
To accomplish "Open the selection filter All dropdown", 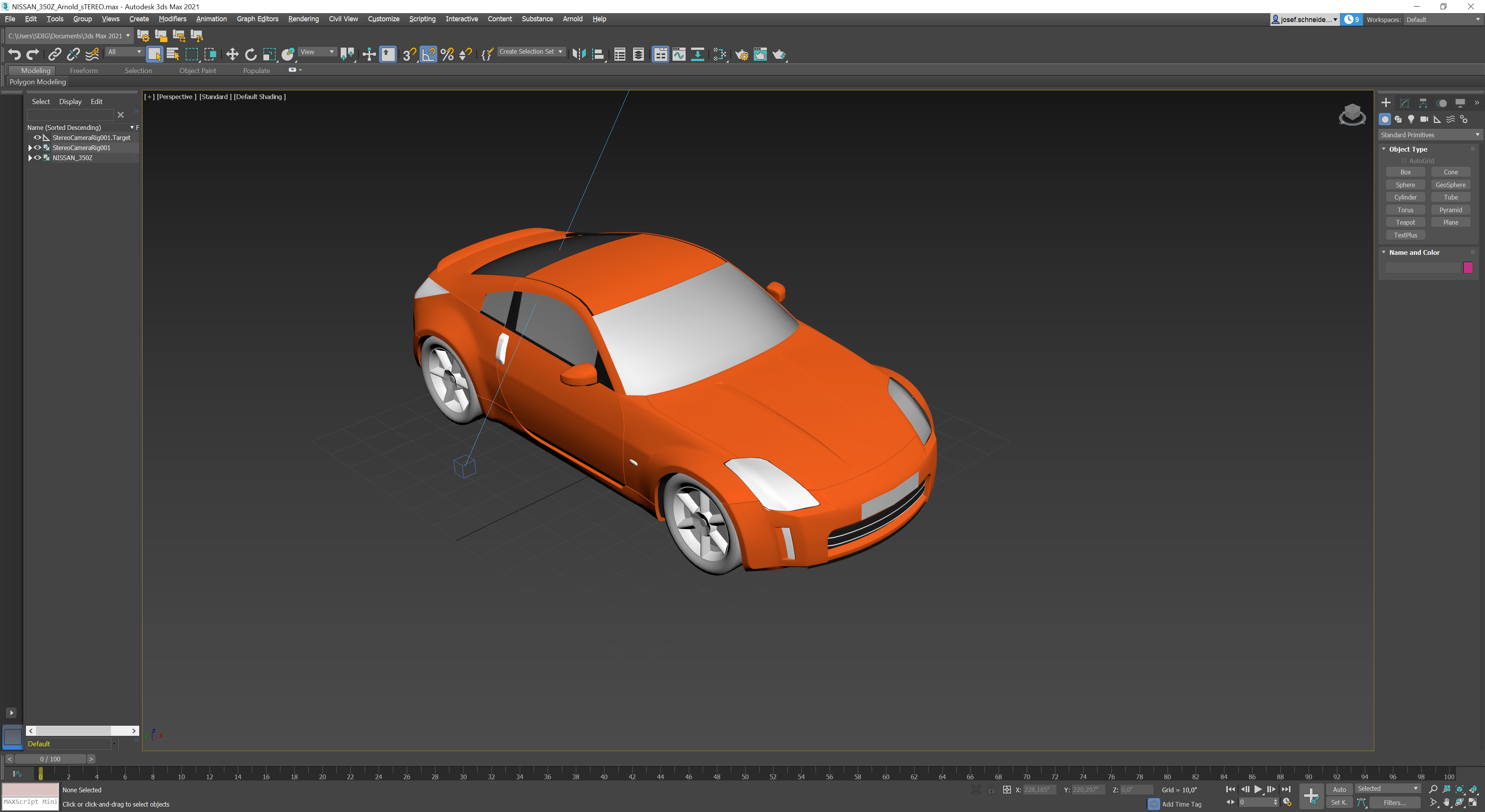I will click(125, 52).
